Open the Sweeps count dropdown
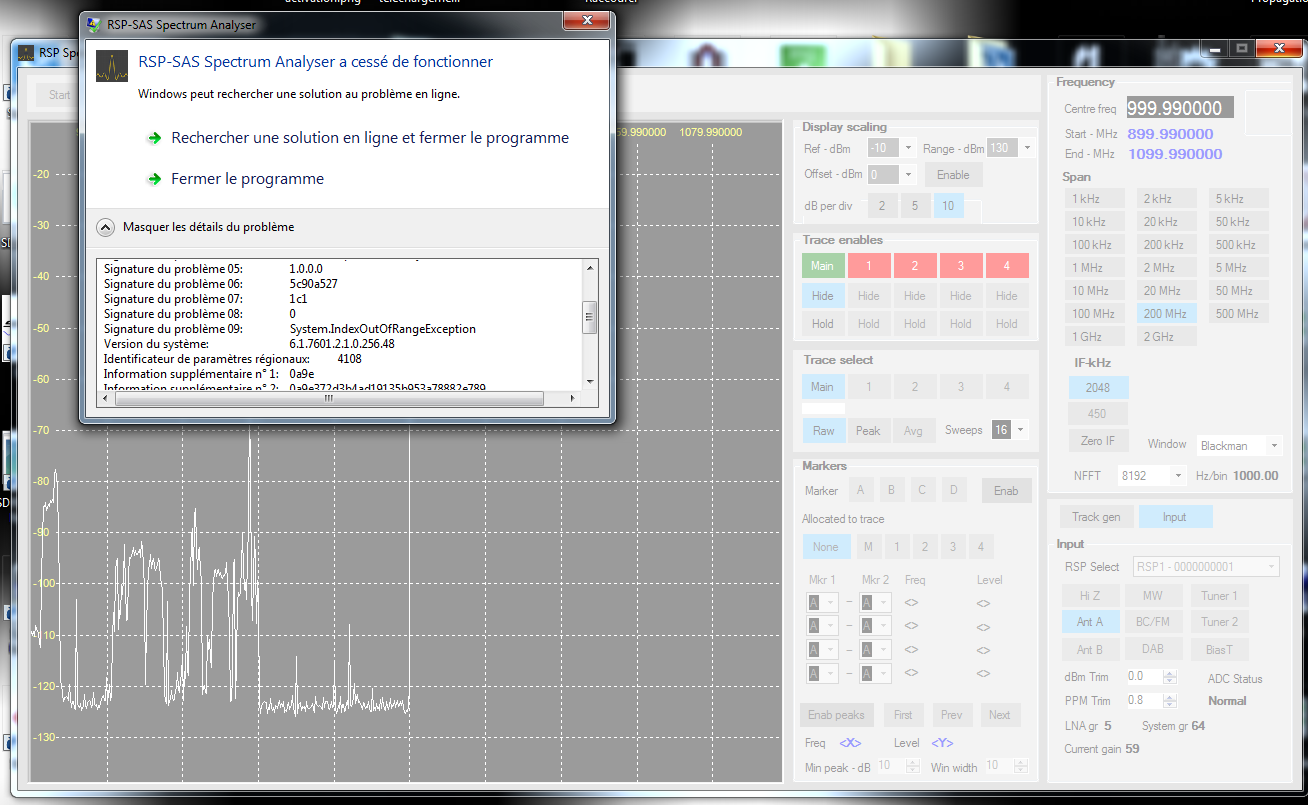1308x805 pixels. point(1020,430)
